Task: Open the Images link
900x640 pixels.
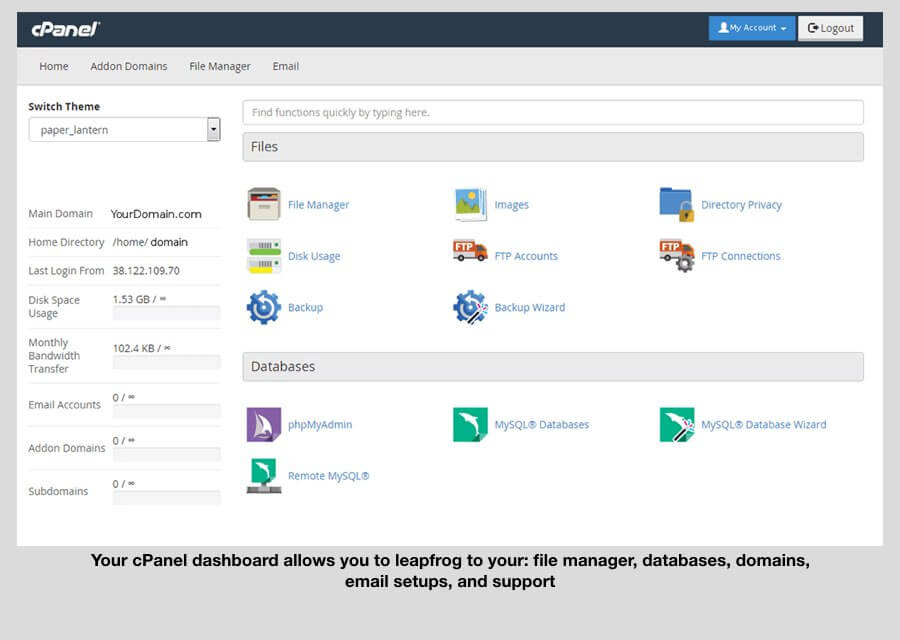Action: click(x=511, y=204)
